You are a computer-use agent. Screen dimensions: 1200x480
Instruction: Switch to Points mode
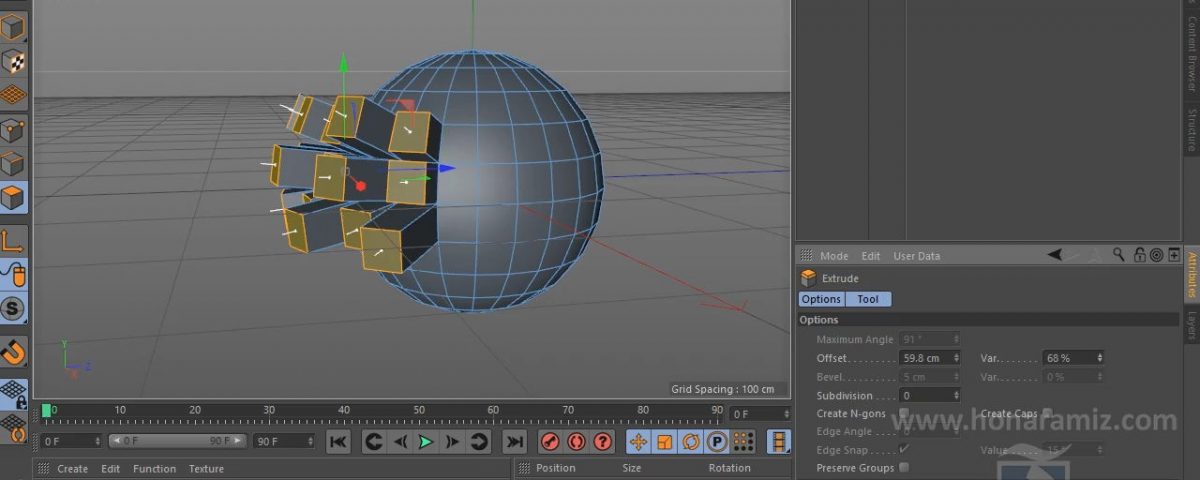[13, 129]
